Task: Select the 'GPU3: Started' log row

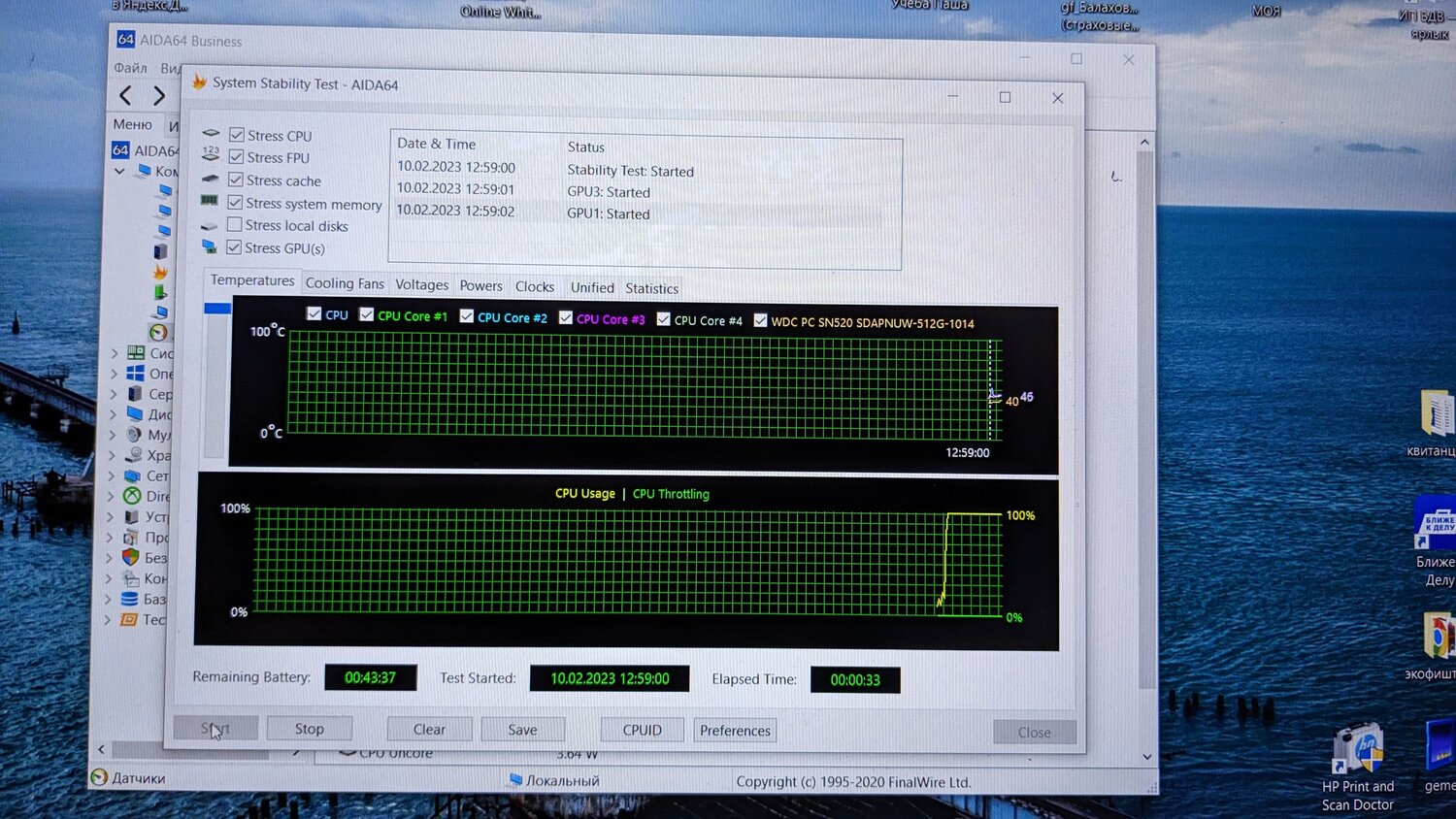Action: 644,191
